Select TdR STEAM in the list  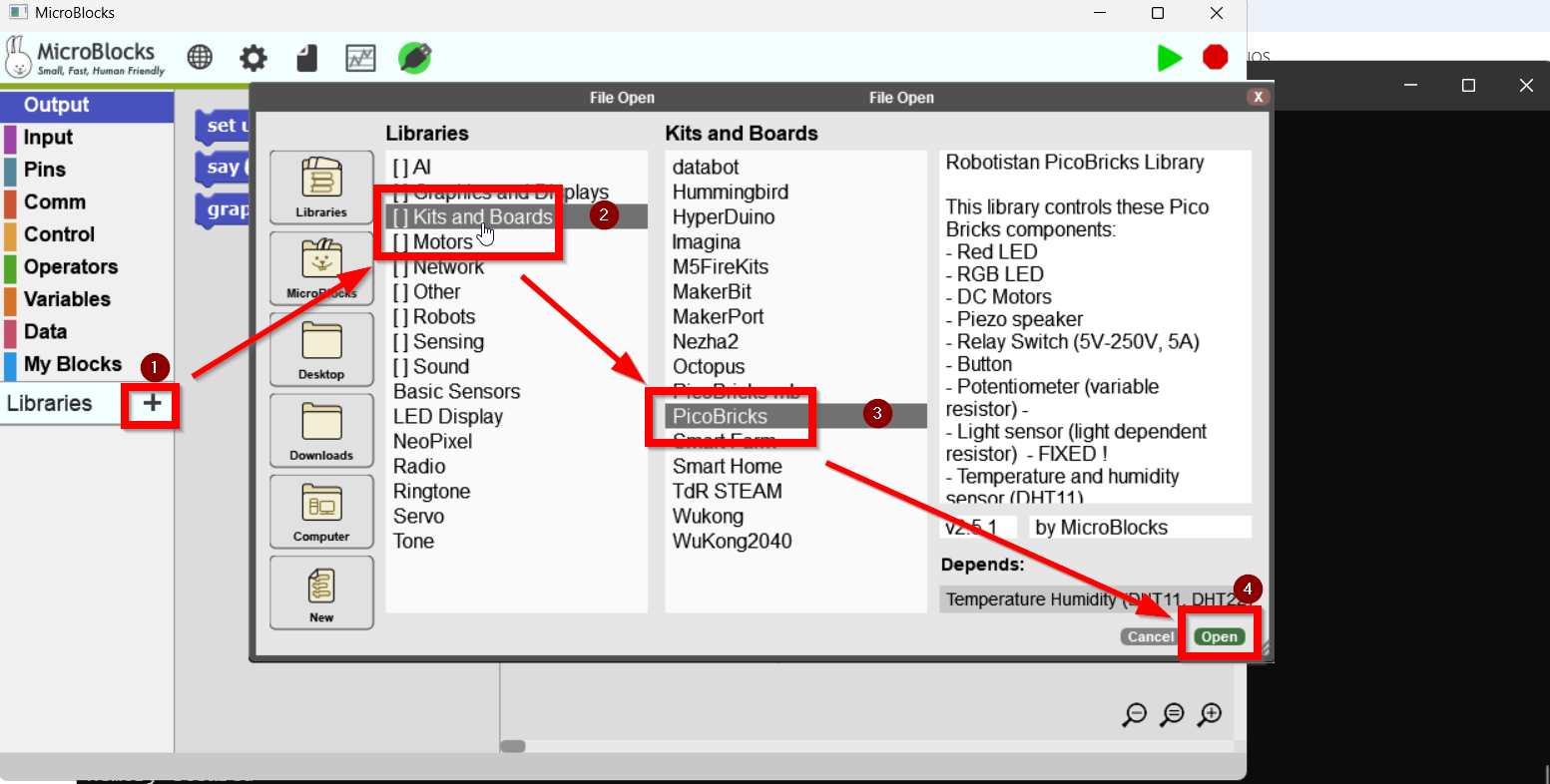[x=796, y=492]
